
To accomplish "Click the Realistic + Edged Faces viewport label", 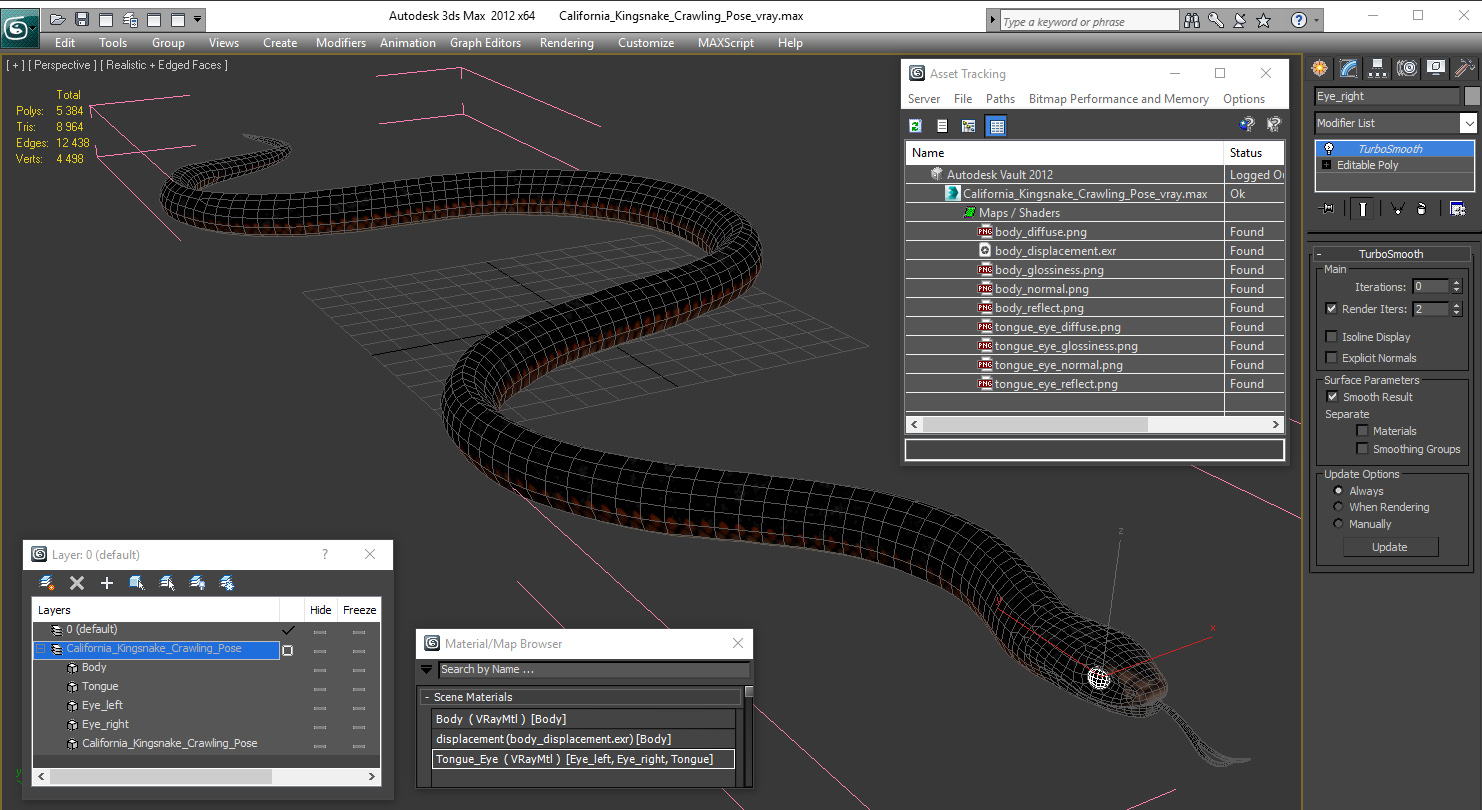I will pyautogui.click(x=166, y=65).
